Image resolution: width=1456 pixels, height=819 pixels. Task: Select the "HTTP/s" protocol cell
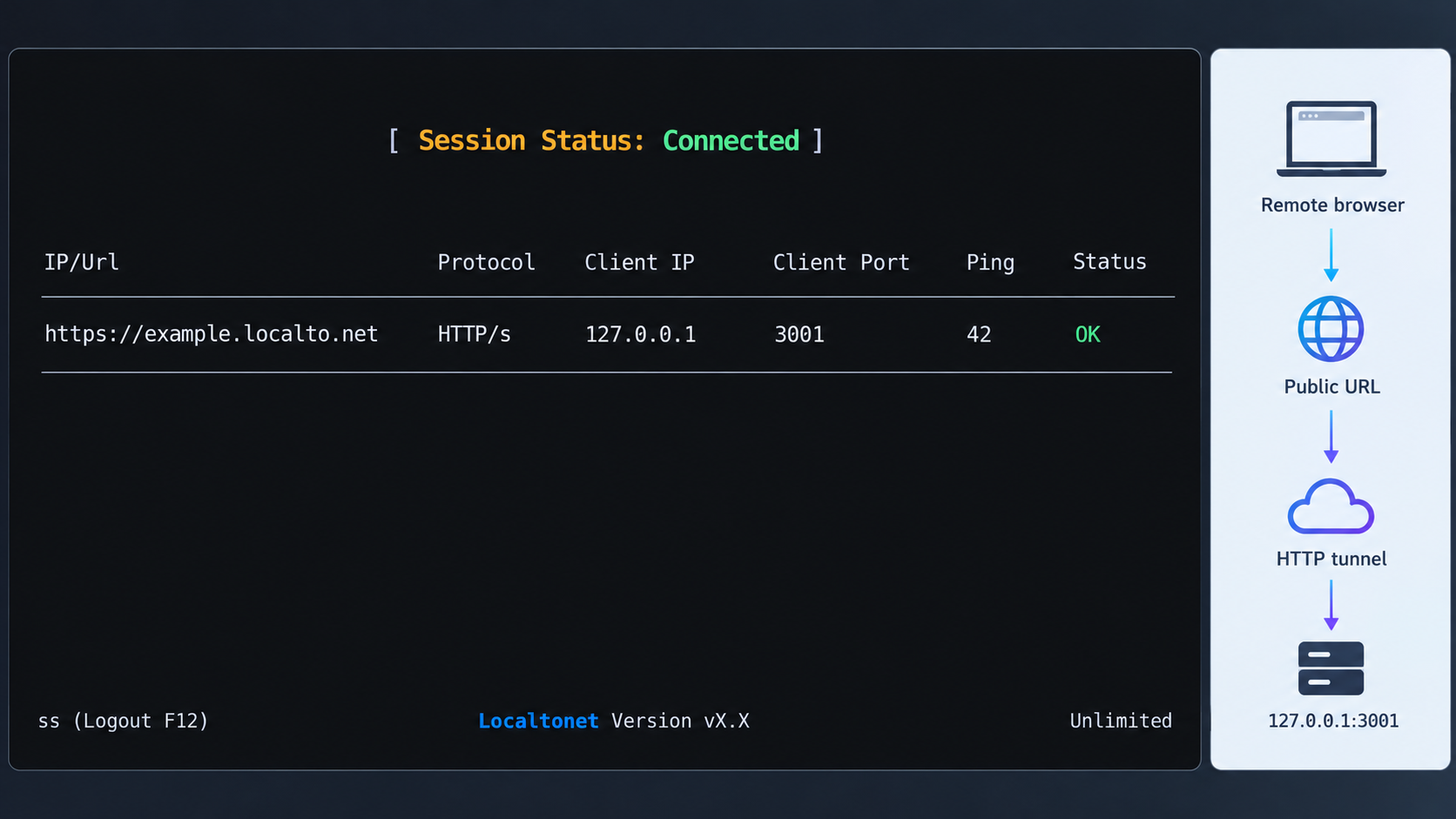pyautogui.click(x=475, y=334)
